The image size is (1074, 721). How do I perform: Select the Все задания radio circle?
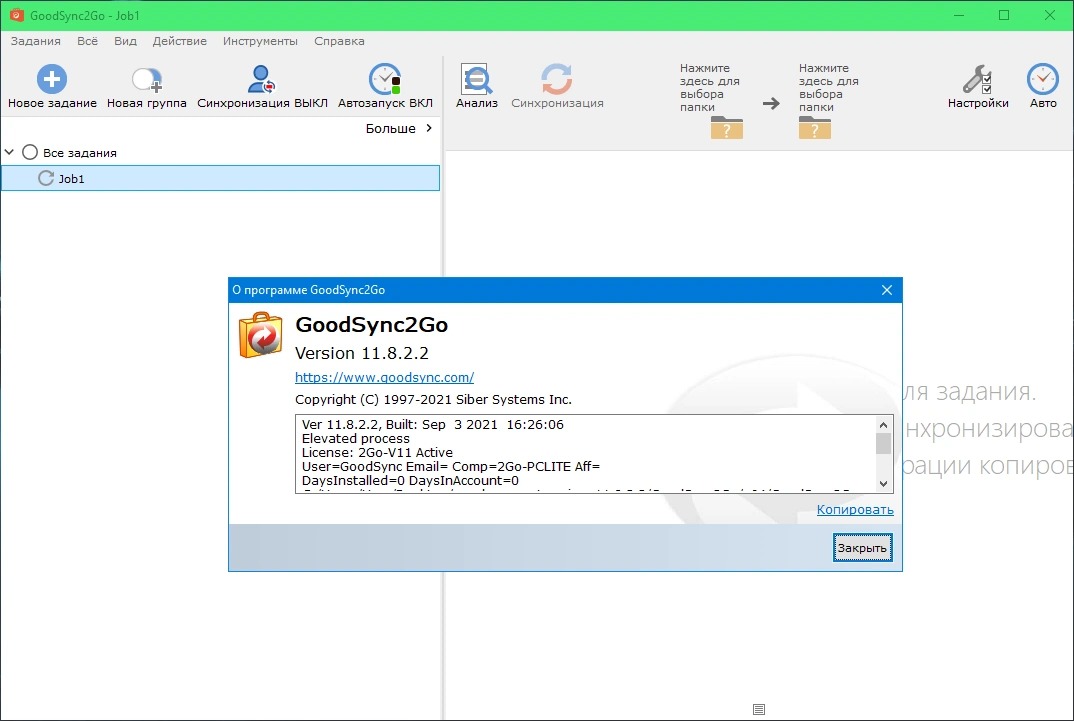[x=29, y=152]
